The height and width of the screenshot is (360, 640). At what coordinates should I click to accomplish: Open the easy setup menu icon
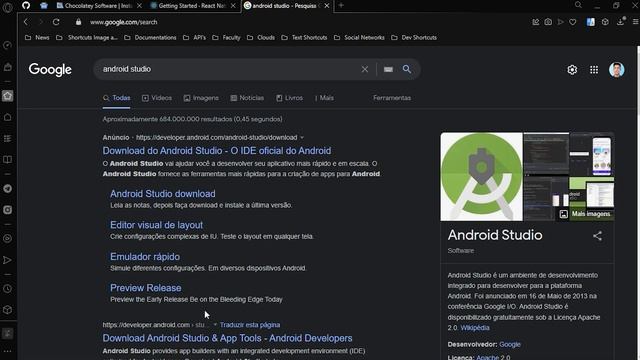636,22
